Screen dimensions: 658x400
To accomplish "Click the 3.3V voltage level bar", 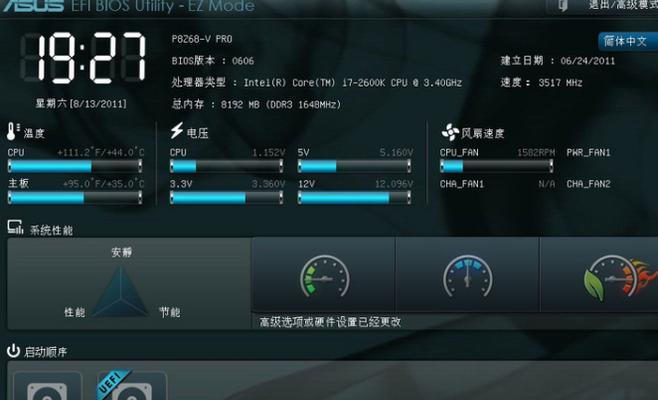I will pyautogui.click(x=226, y=198).
